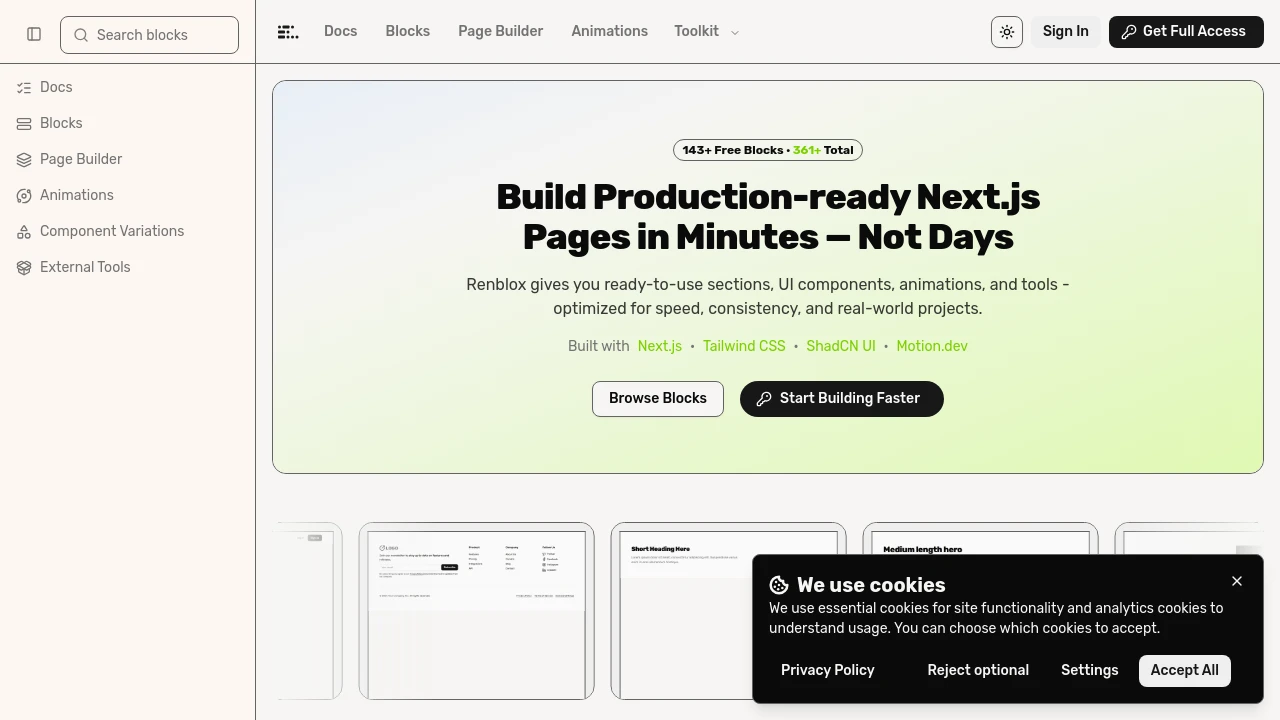
Task: Click the Get Full Access button
Action: (1186, 32)
